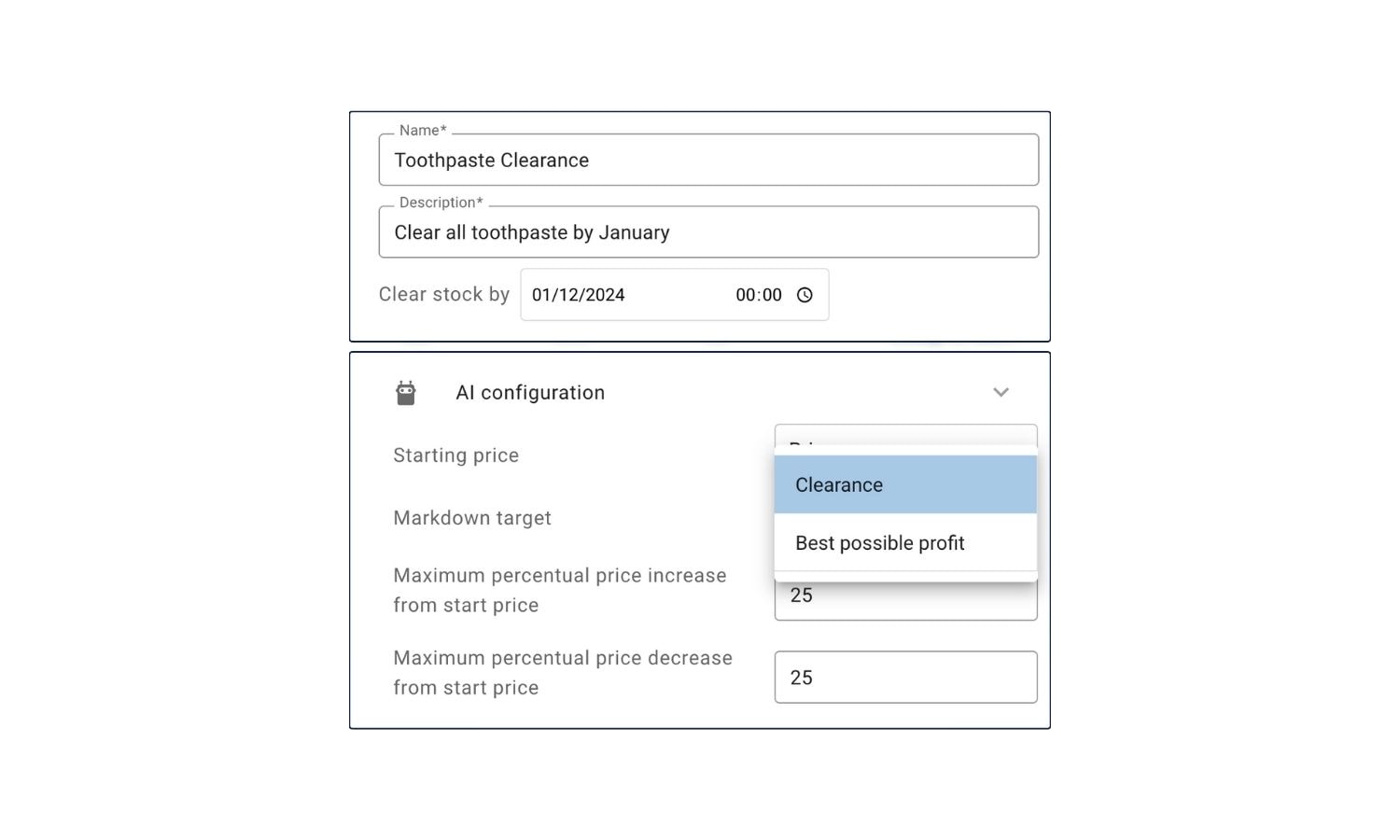Collapse the AI configuration section chevron

1001,392
